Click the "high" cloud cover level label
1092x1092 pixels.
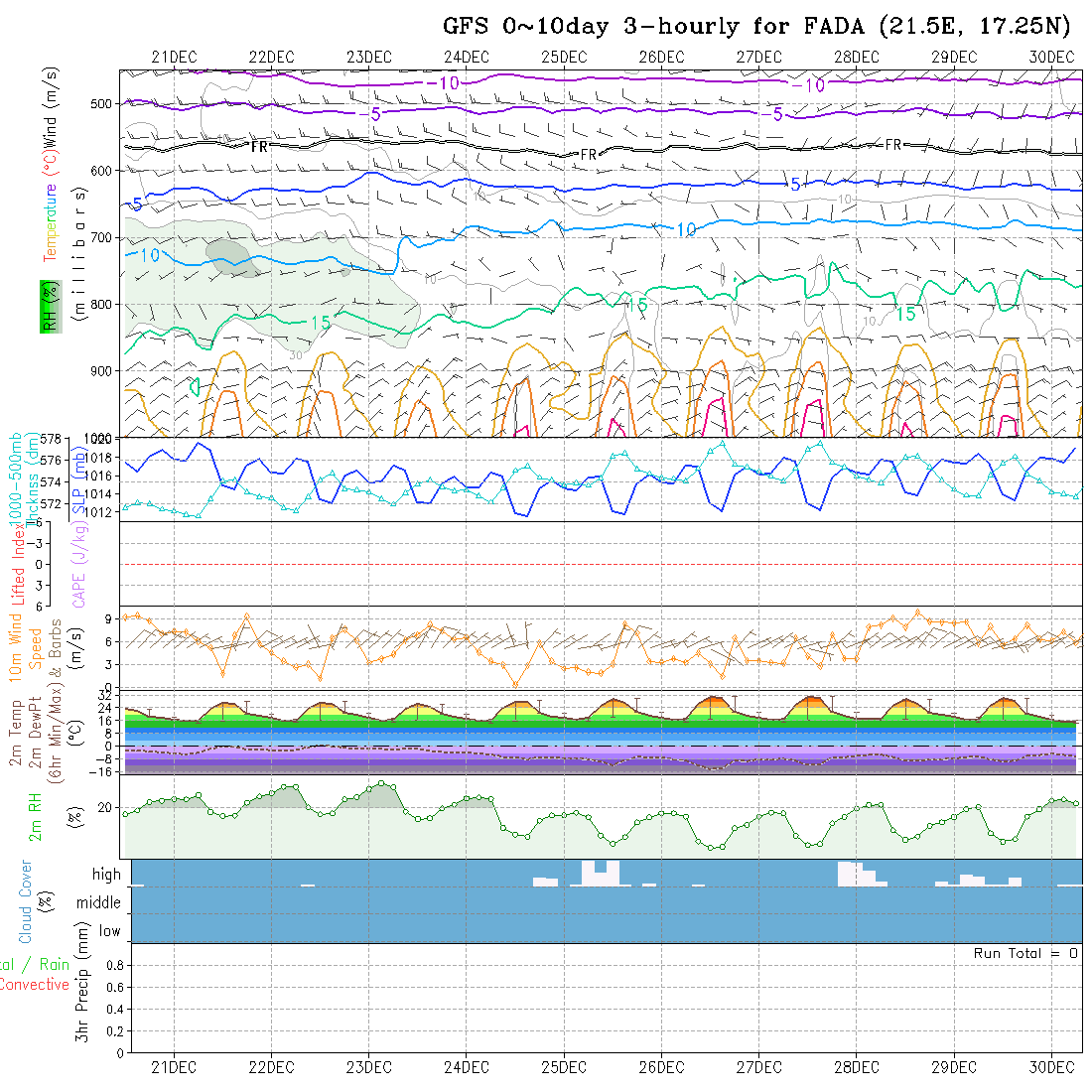106,875
